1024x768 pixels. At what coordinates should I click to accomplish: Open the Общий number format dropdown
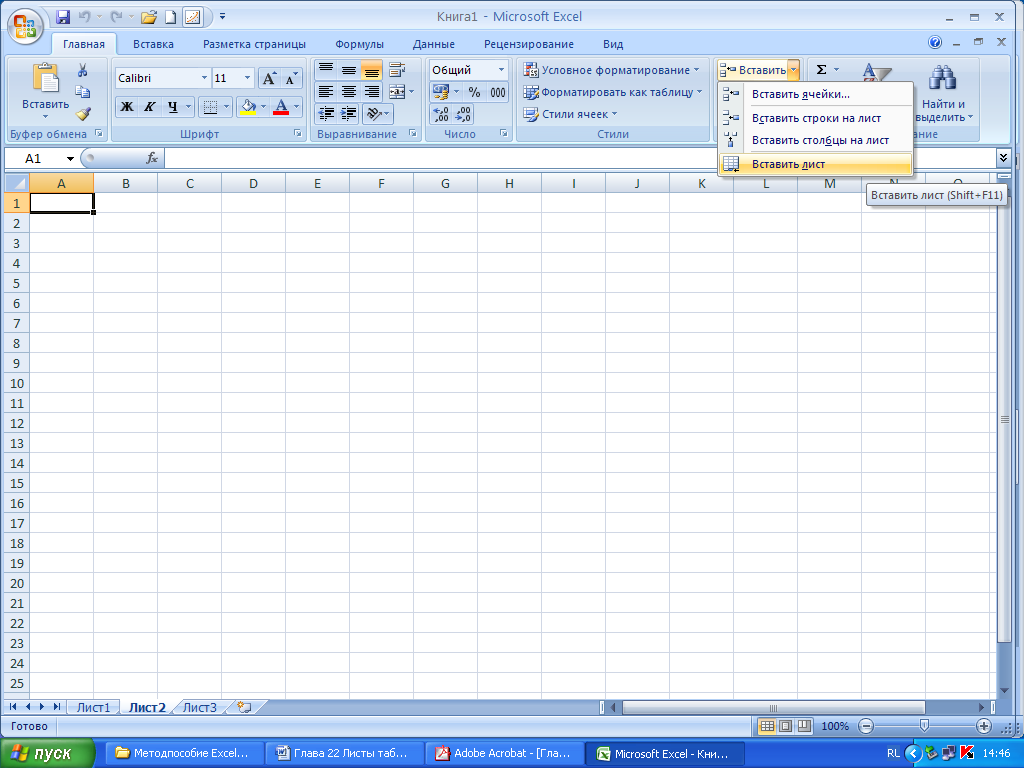[x=502, y=70]
